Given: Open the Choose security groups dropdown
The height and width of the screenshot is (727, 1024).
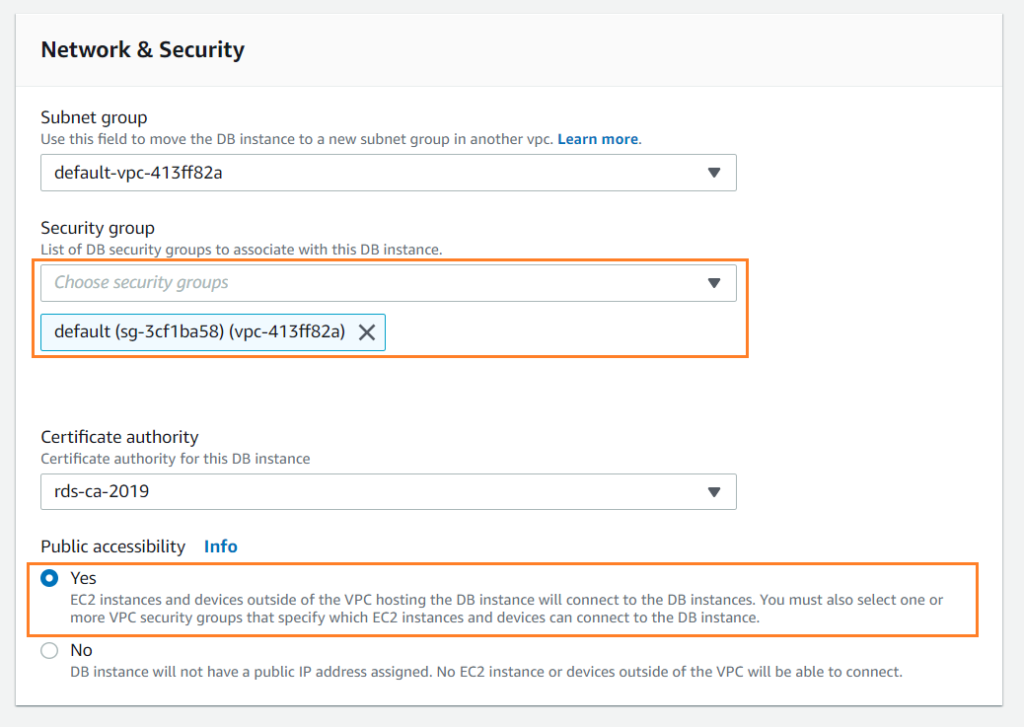Looking at the screenshot, I should pyautogui.click(x=388, y=283).
